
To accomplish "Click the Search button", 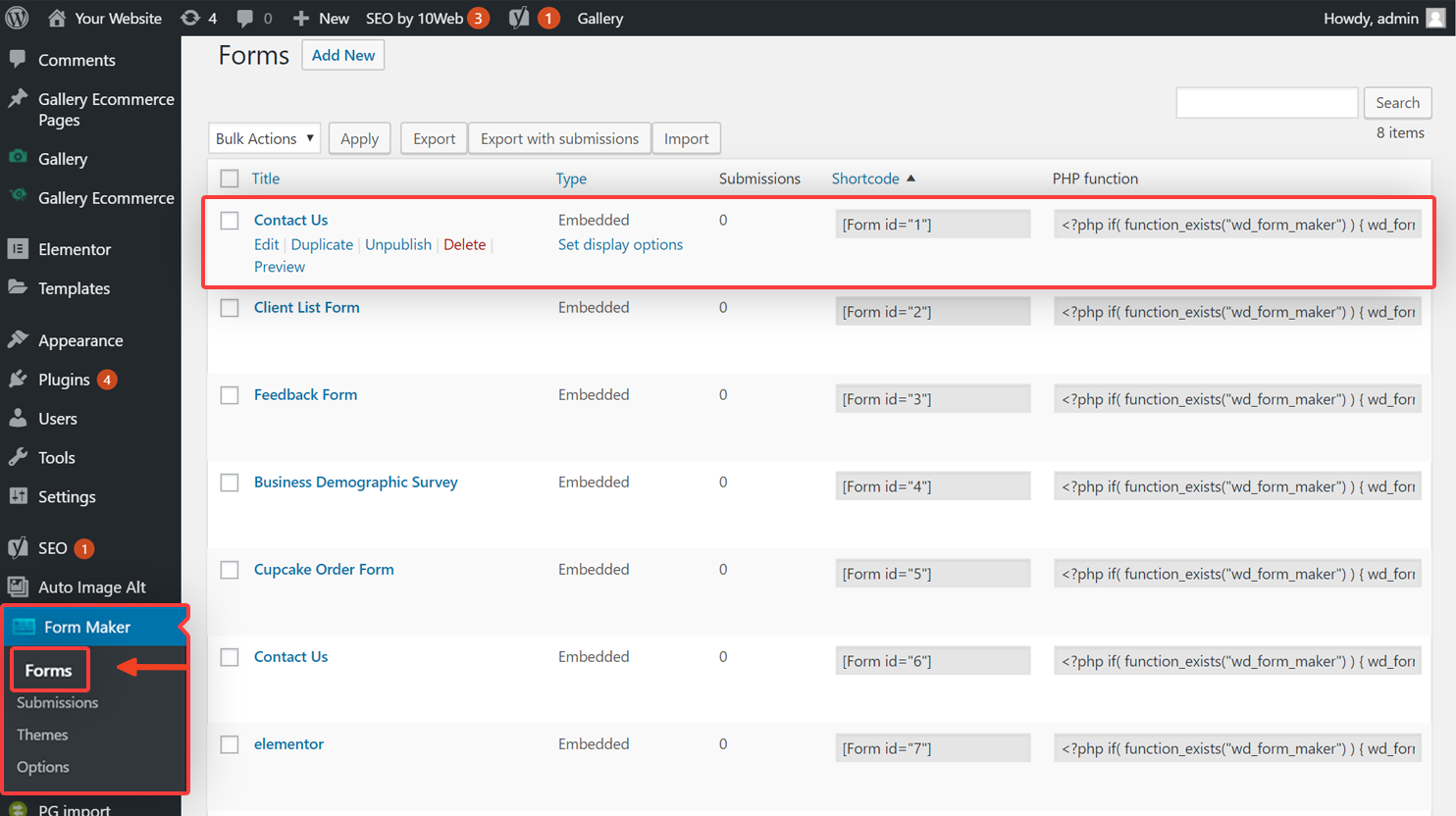I will coord(1397,102).
